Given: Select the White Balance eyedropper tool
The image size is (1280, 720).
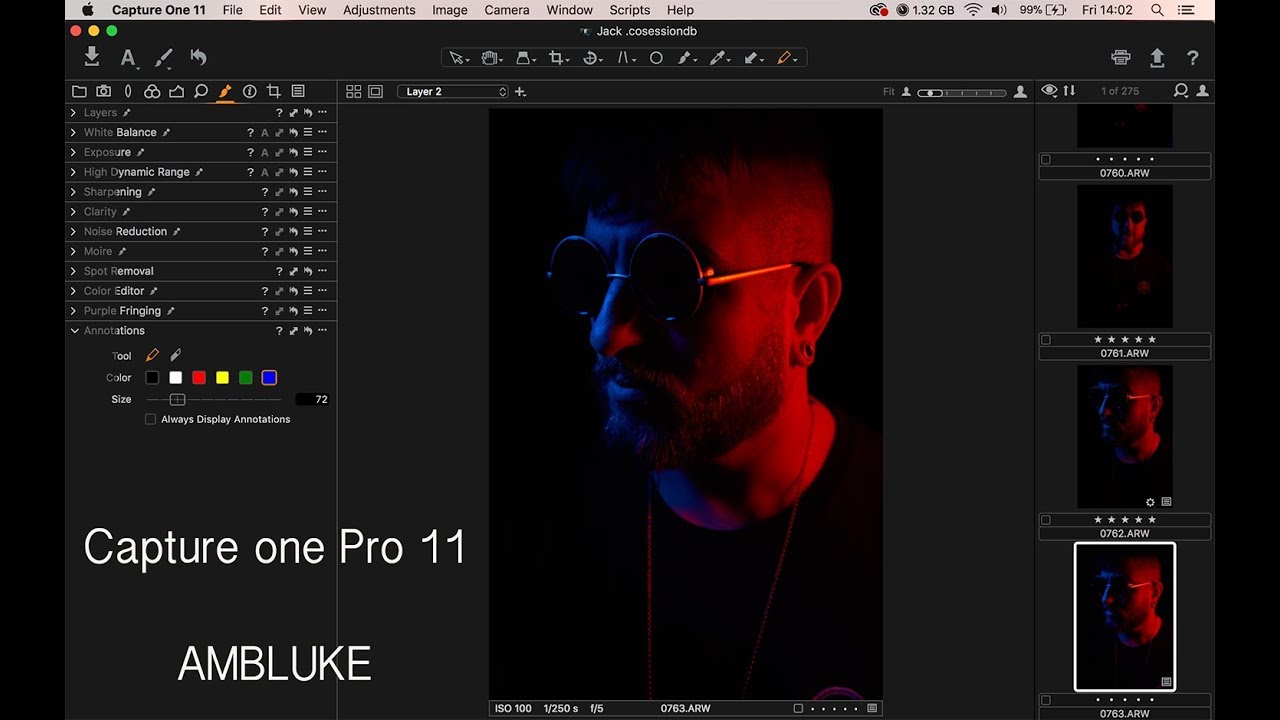Looking at the screenshot, I should pos(719,58).
